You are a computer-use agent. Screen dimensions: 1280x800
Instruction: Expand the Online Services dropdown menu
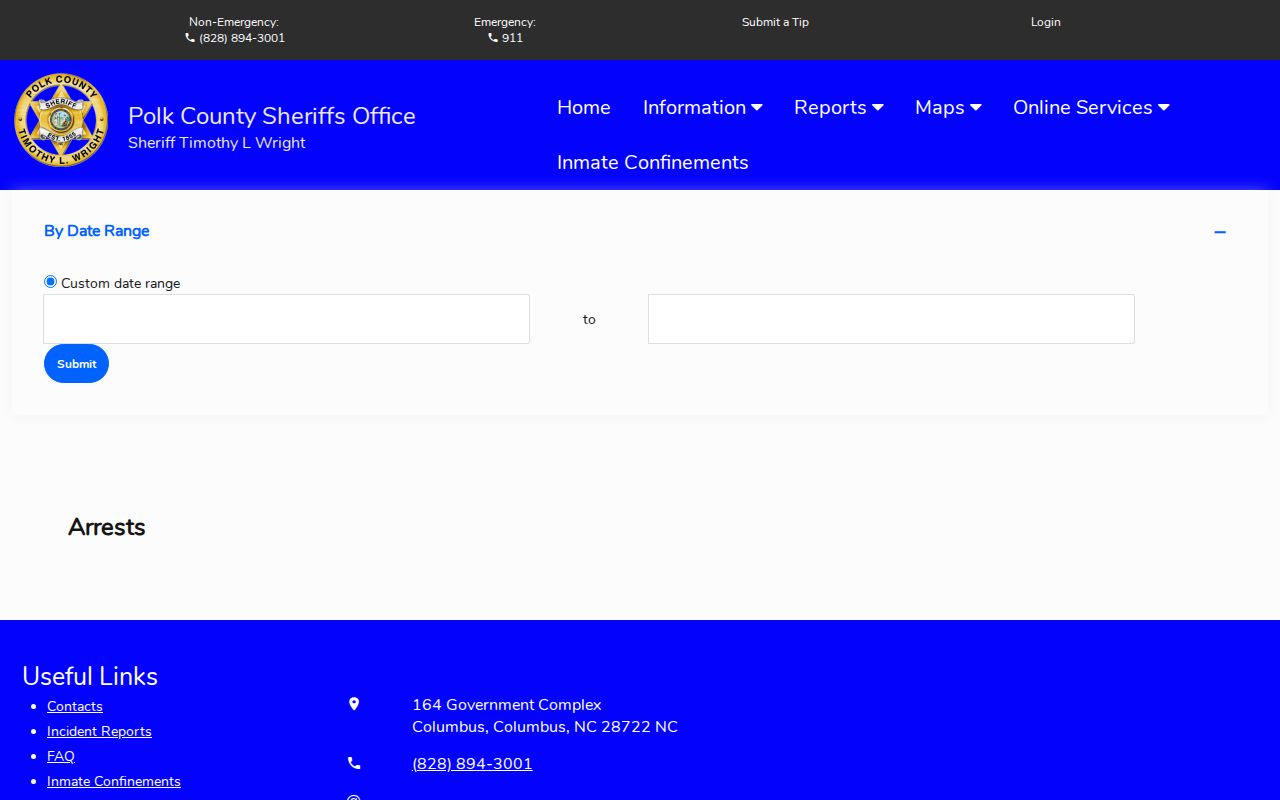[x=1091, y=107]
